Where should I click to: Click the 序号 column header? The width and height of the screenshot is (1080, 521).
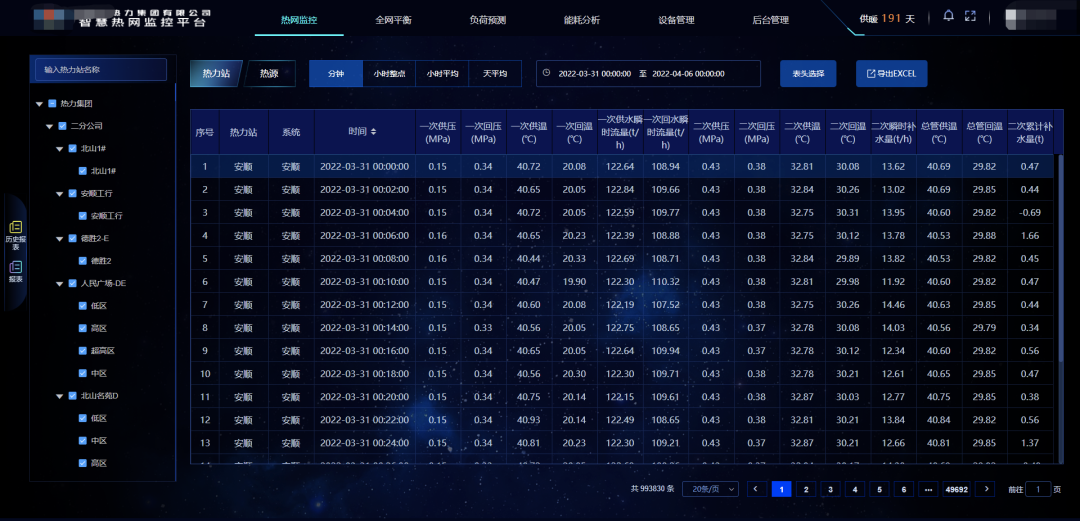click(205, 132)
